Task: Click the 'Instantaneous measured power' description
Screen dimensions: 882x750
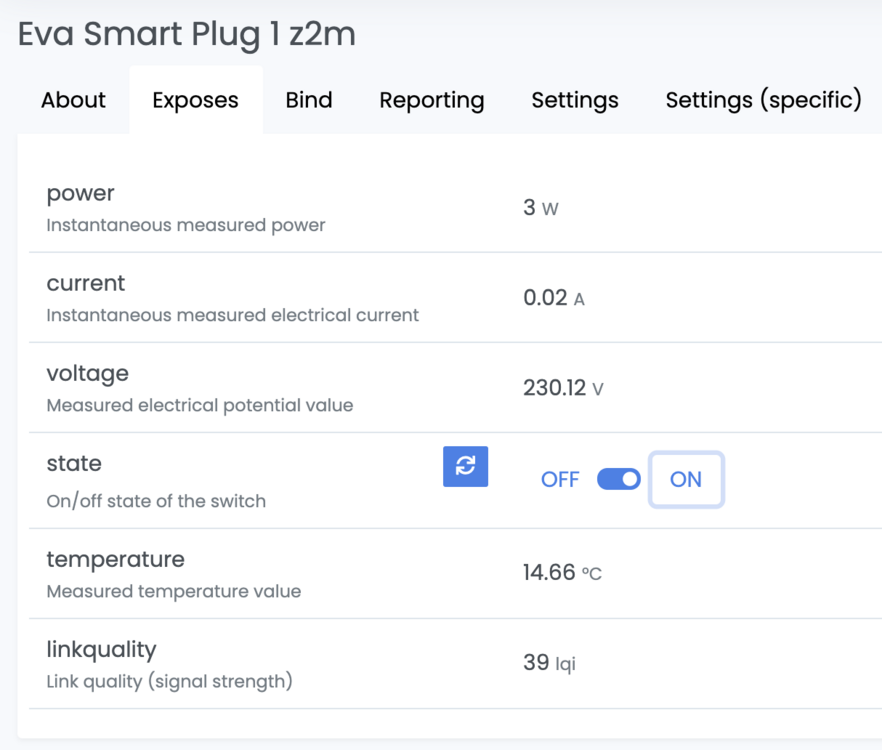Action: (x=186, y=225)
